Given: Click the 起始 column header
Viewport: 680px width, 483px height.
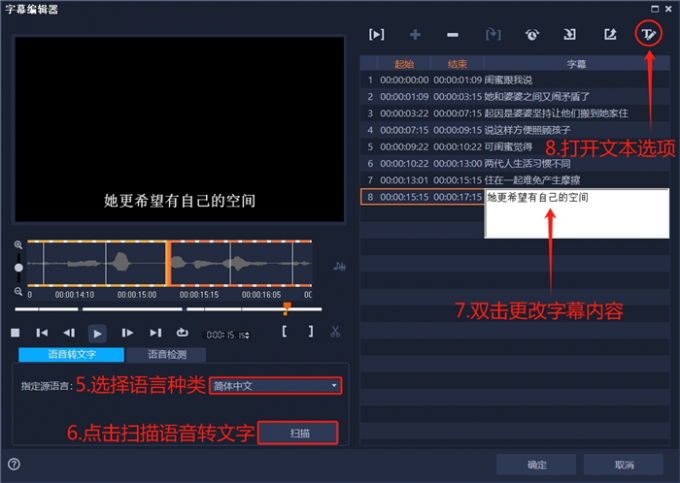Looking at the screenshot, I should click(x=404, y=64).
